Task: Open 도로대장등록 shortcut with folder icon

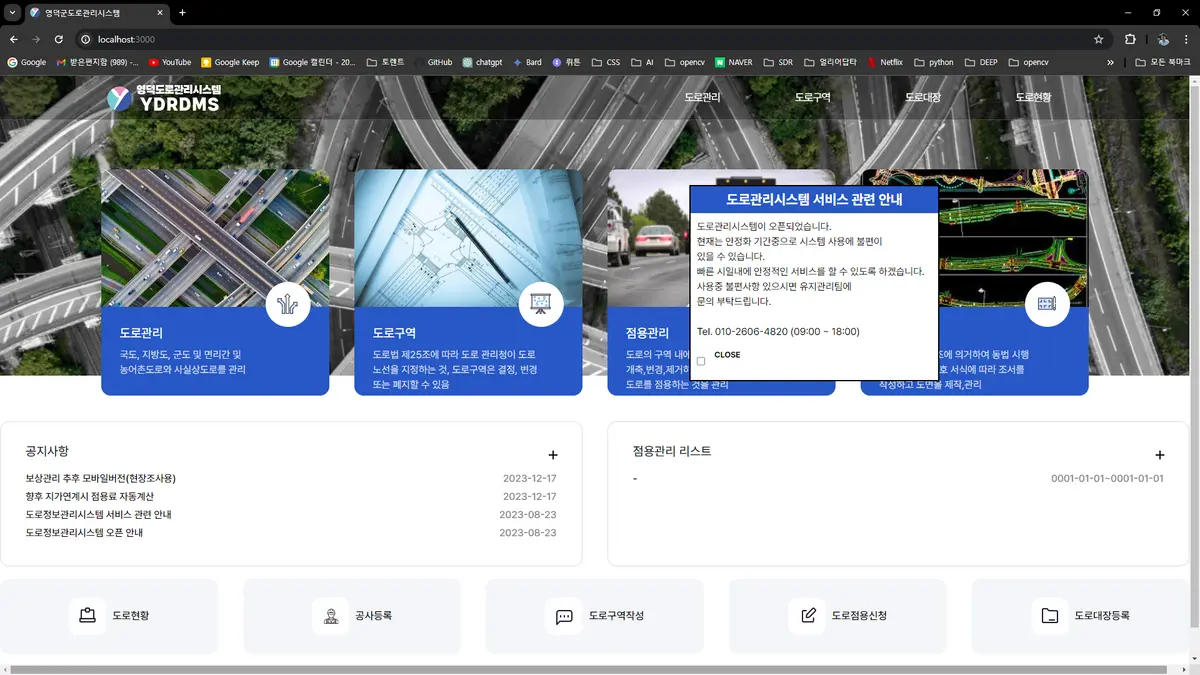Action: pyautogui.click(x=1080, y=616)
